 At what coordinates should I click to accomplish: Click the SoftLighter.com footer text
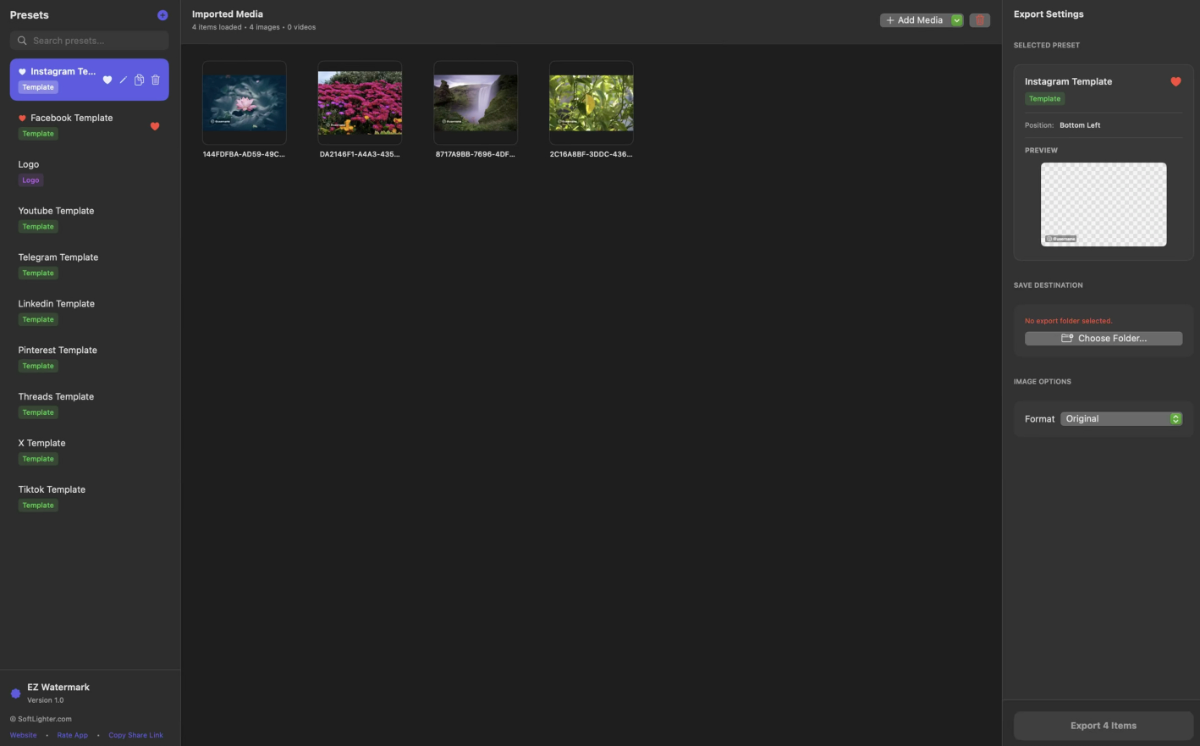41,719
